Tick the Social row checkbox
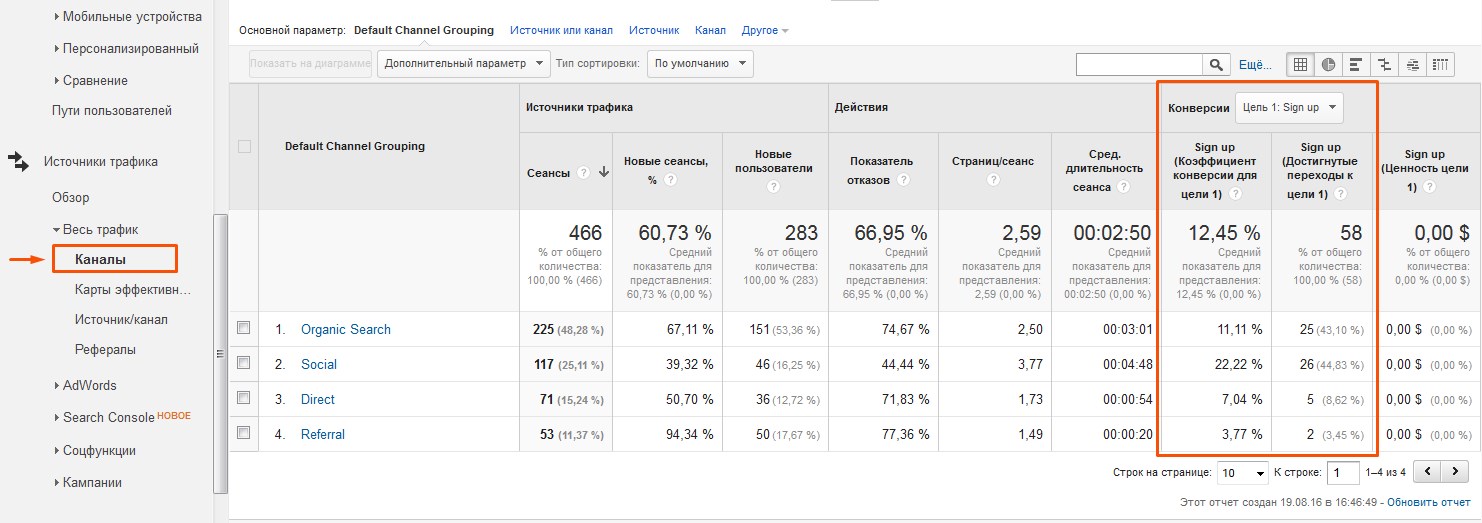The height and width of the screenshot is (523, 1482). coord(244,363)
